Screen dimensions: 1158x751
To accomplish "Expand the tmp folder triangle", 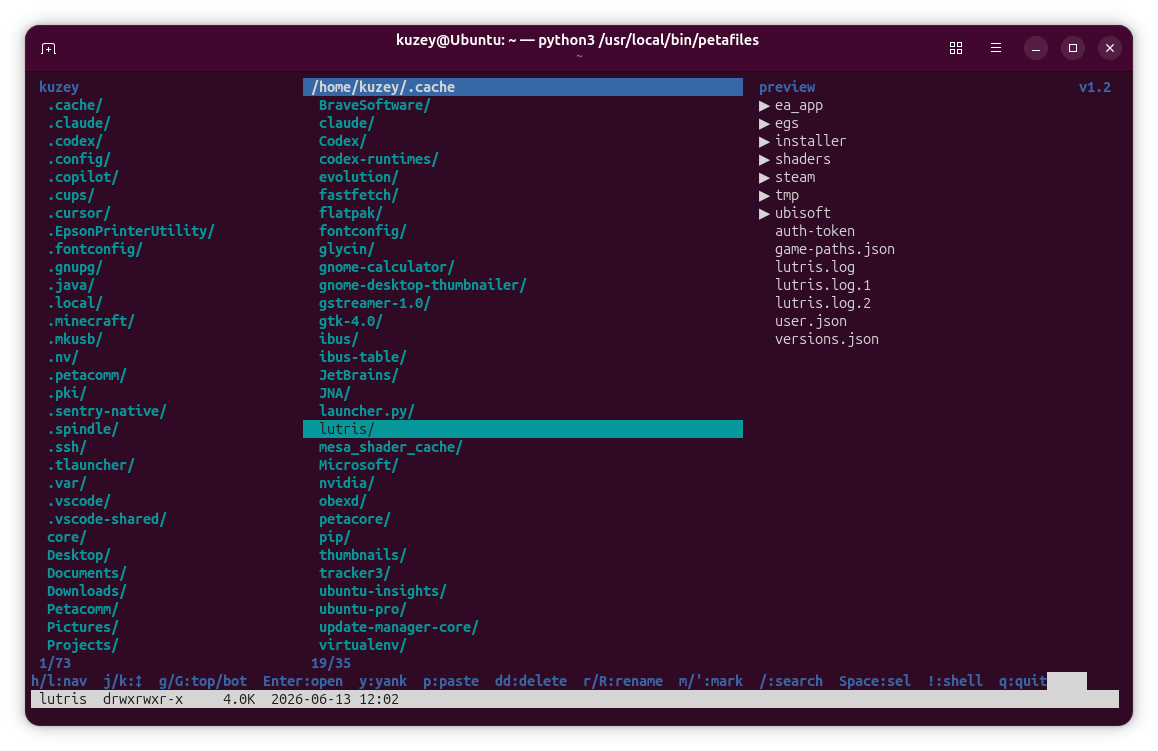I will 764,196.
